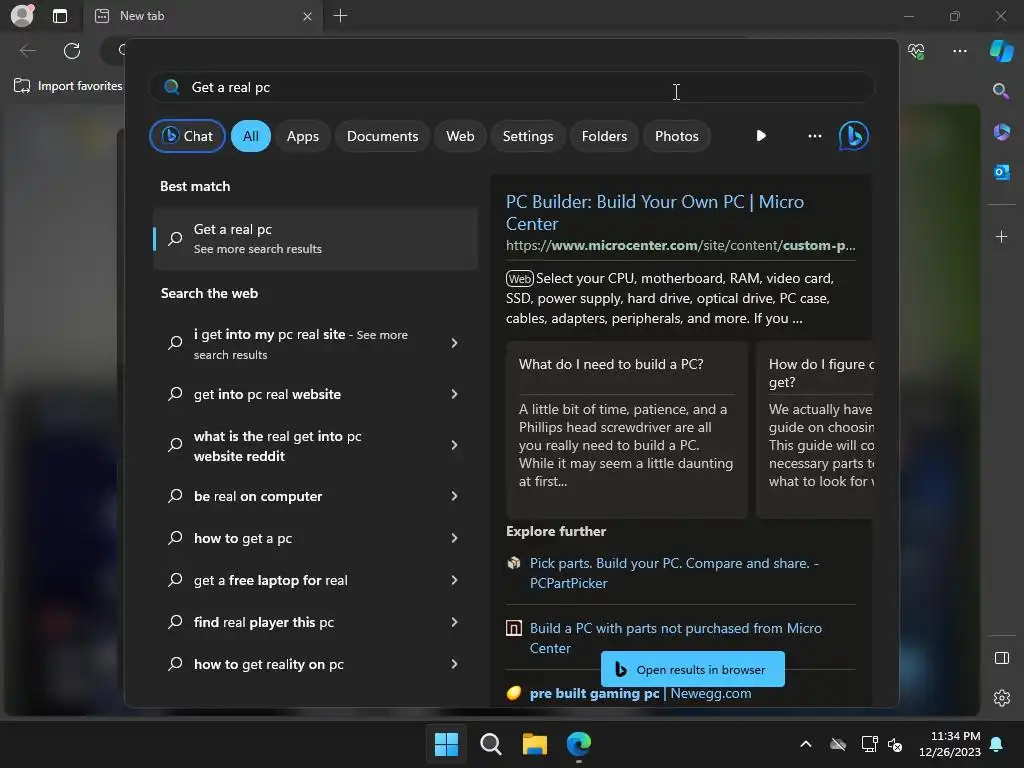
Task: Expand 'i get into my pc real site' suggestion
Action: [455, 343]
